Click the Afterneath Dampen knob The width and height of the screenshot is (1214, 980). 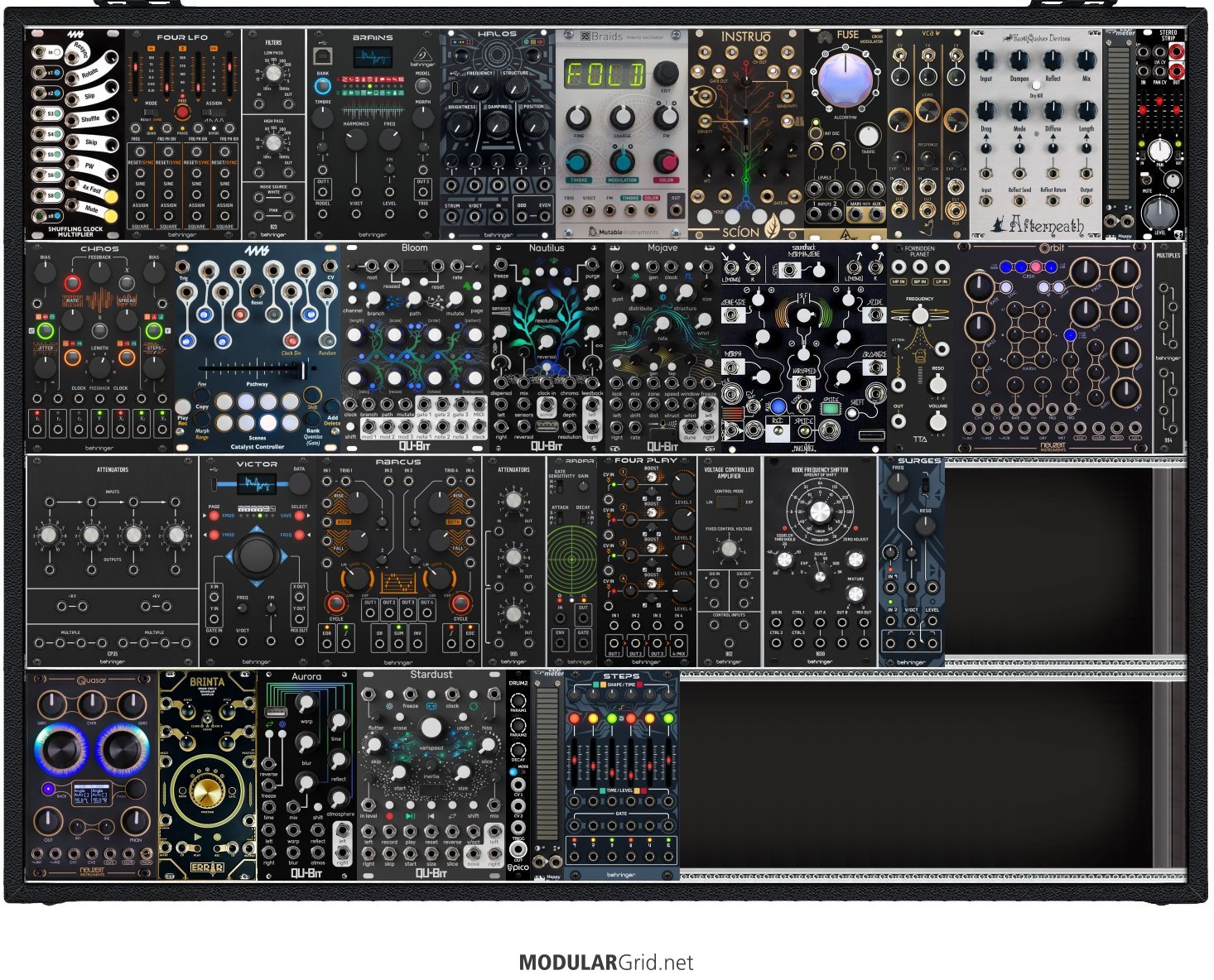pos(1019,61)
